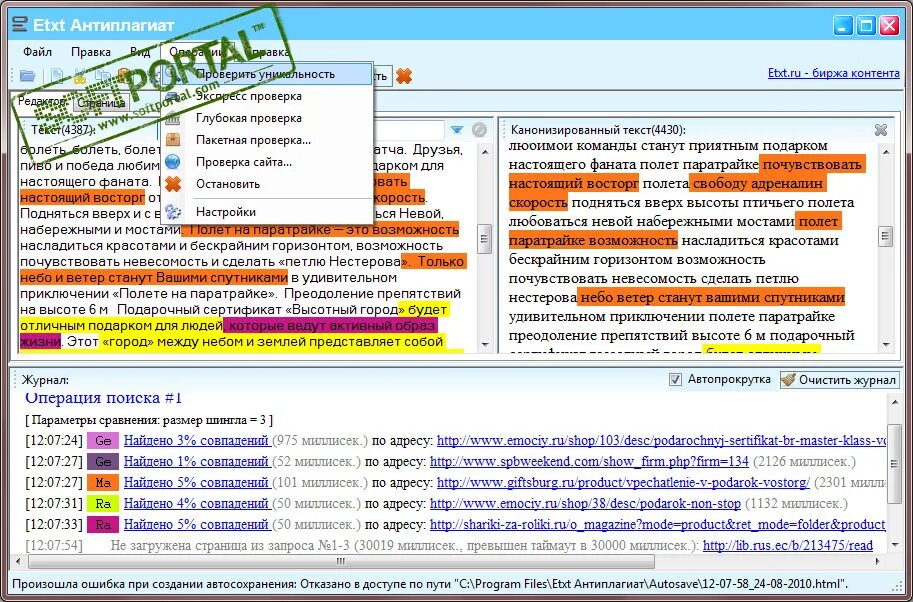Click the red cross icon beside Остановить

coord(173,184)
